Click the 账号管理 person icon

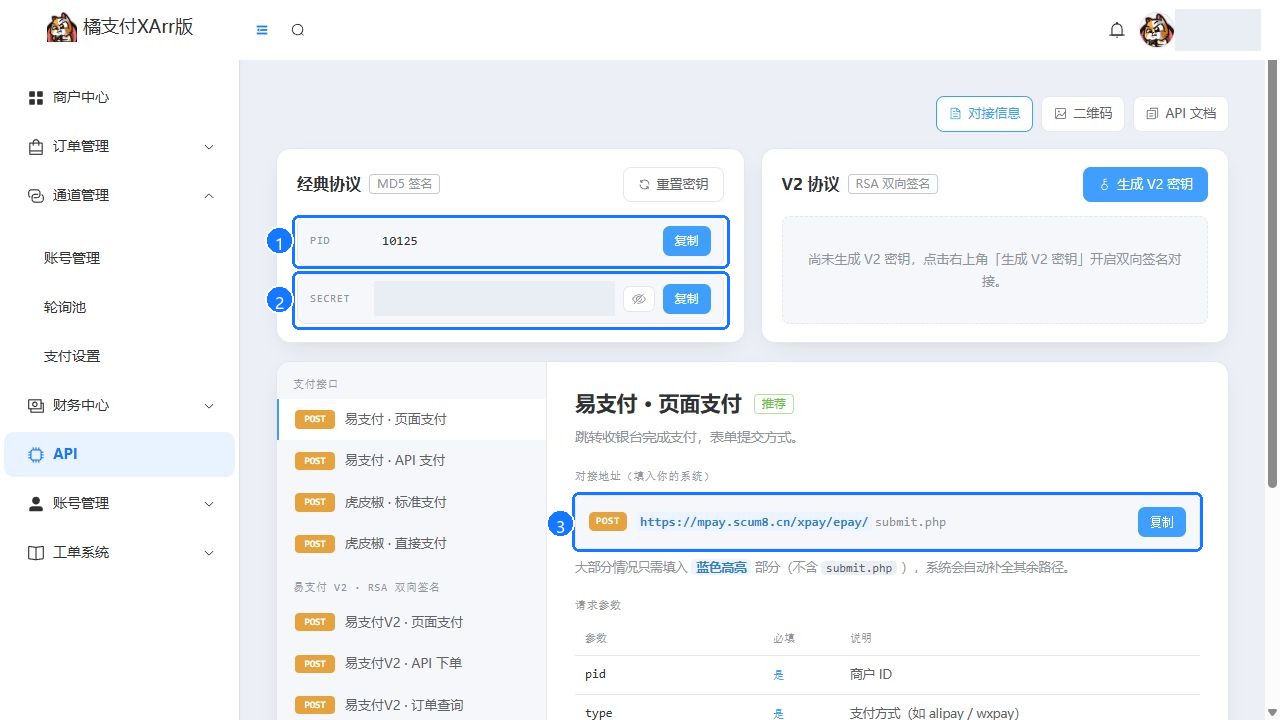point(36,504)
